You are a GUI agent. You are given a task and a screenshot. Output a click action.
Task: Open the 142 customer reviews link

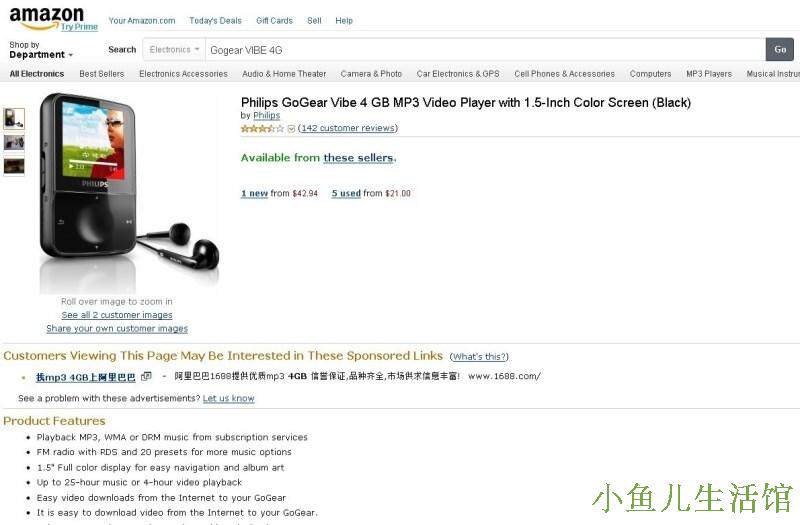pos(348,128)
